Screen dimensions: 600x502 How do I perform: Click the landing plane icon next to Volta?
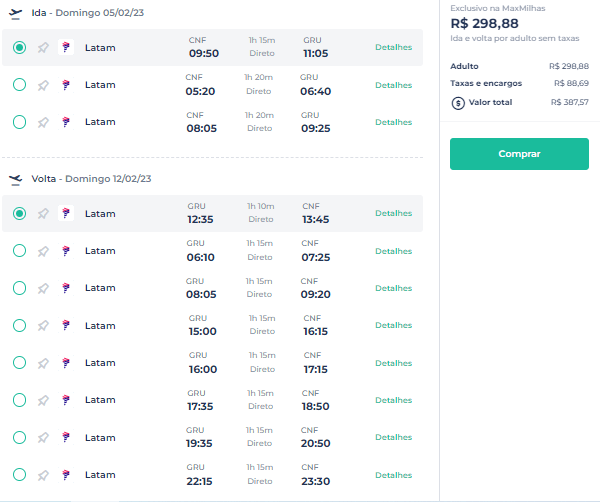(x=15, y=179)
